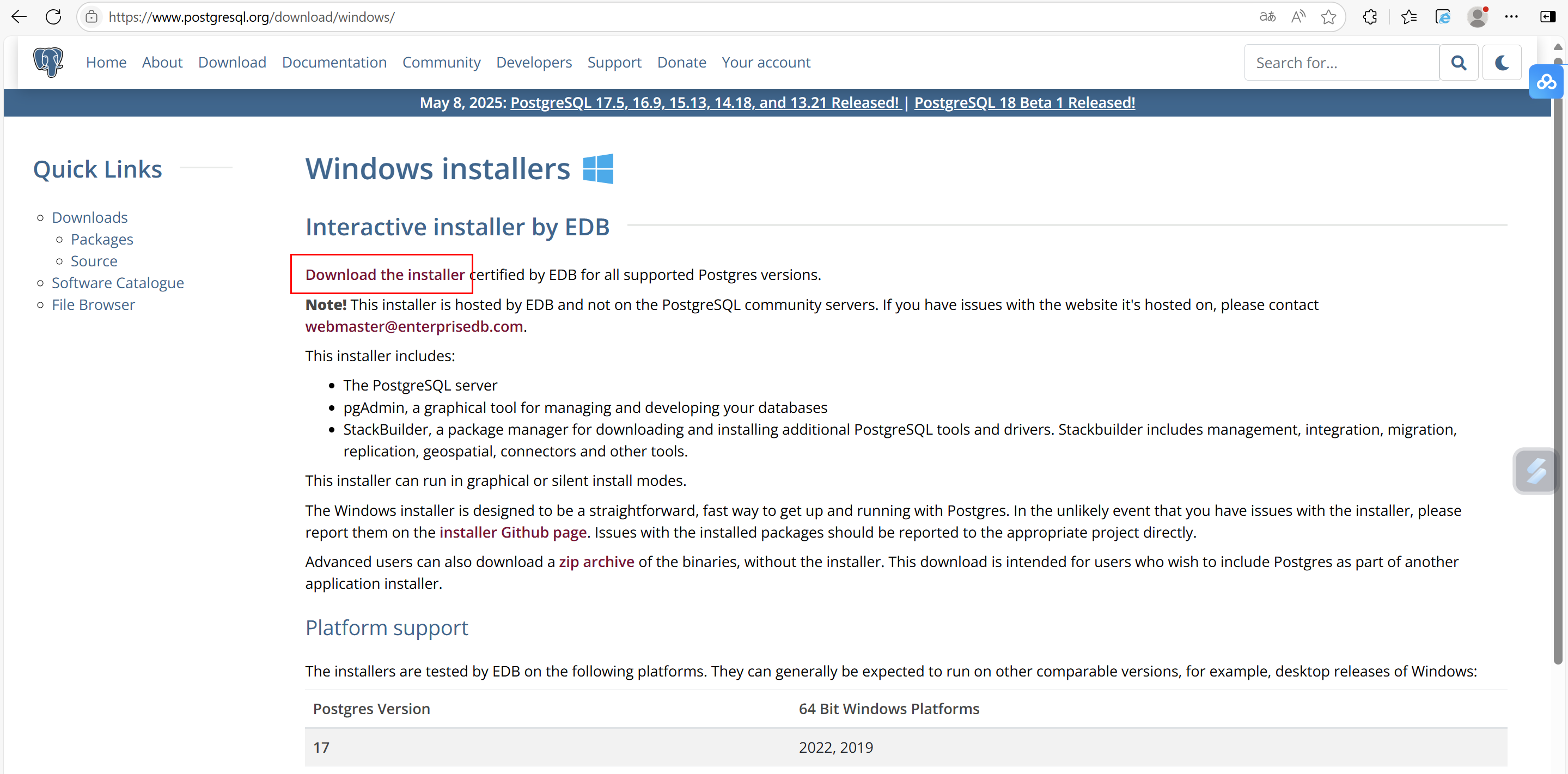Image resolution: width=1568 pixels, height=774 pixels.
Task: Open the blue cloud sidebar icon
Action: tap(1546, 82)
